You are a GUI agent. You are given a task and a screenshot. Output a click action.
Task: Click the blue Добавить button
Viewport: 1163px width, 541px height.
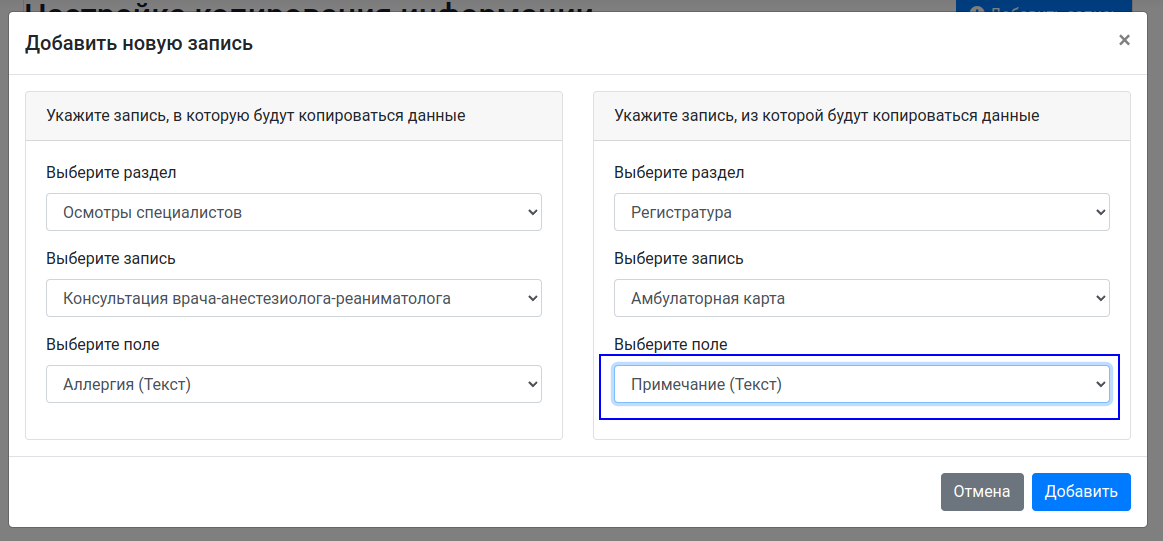(1080, 492)
